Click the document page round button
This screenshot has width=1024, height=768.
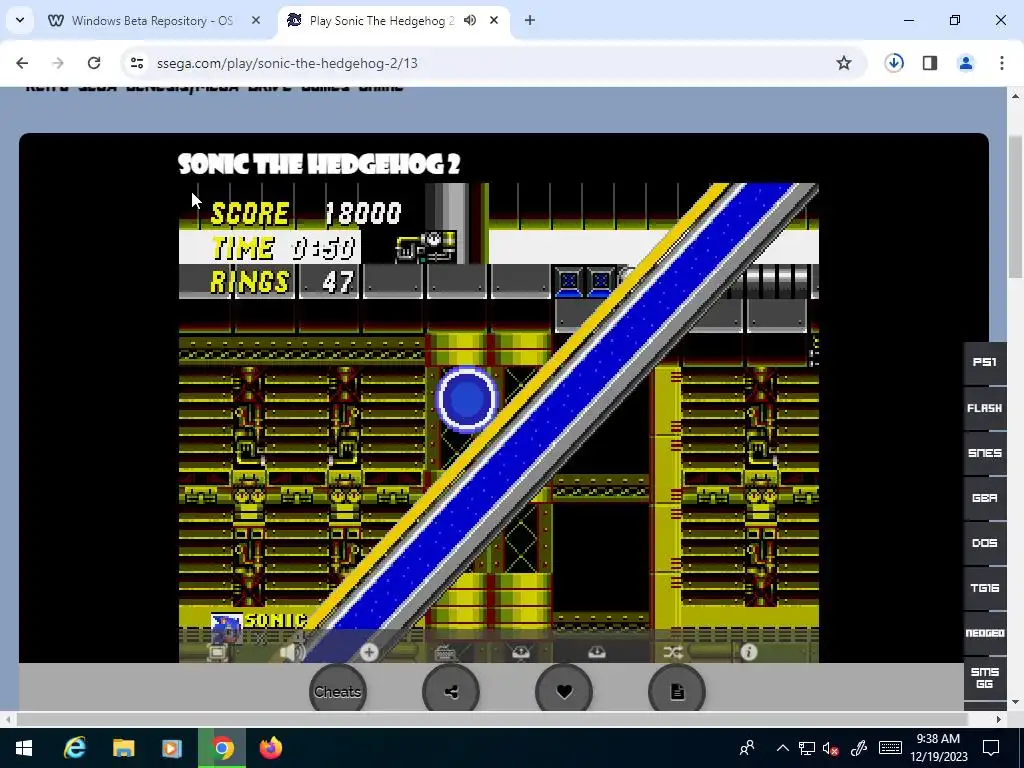[677, 692]
